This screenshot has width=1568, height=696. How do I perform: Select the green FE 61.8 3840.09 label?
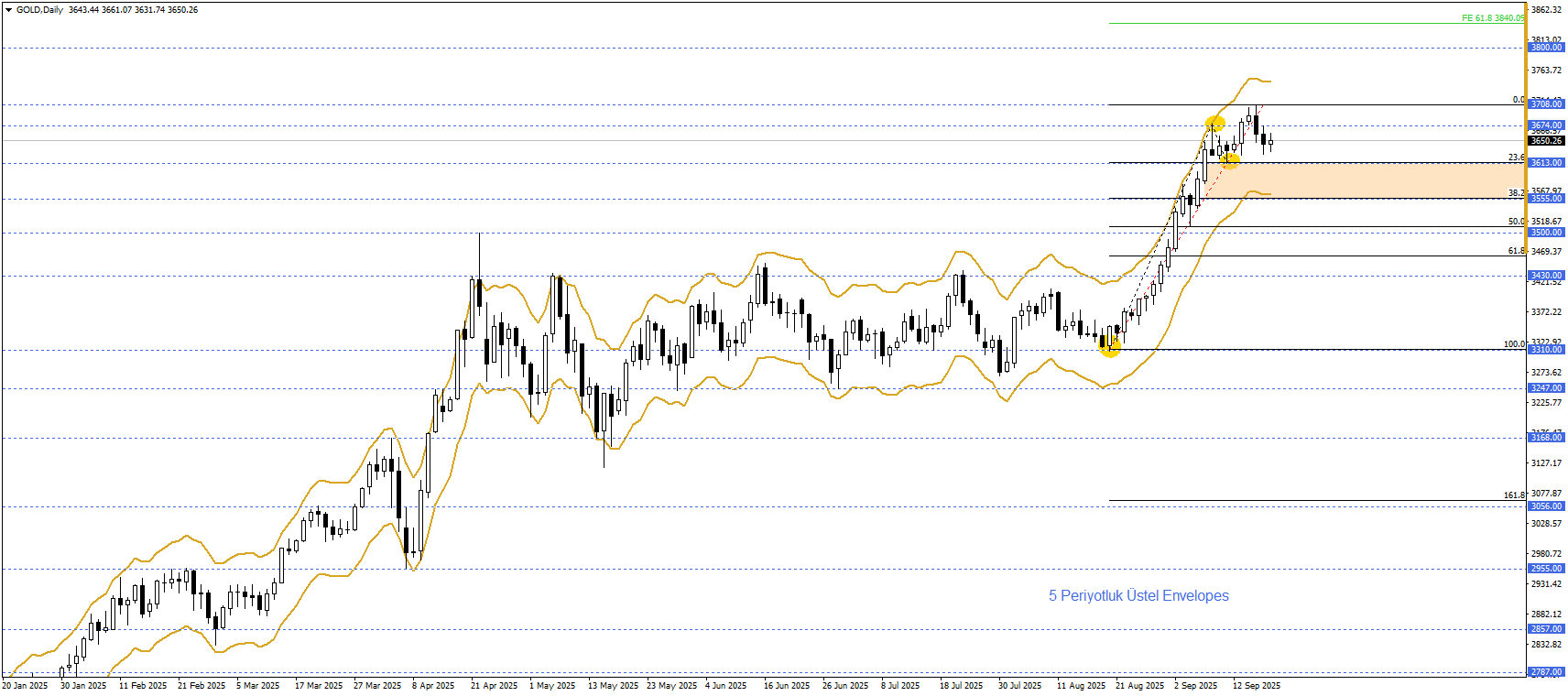coord(1492,18)
